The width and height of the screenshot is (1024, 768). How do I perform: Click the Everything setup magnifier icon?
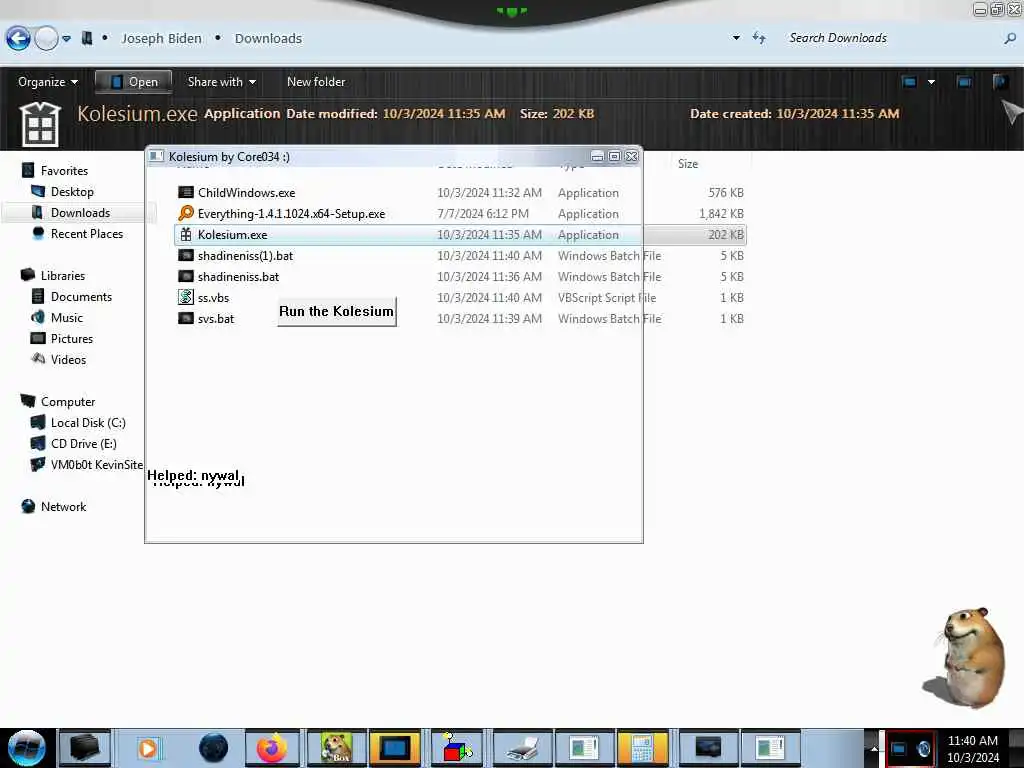click(x=186, y=214)
